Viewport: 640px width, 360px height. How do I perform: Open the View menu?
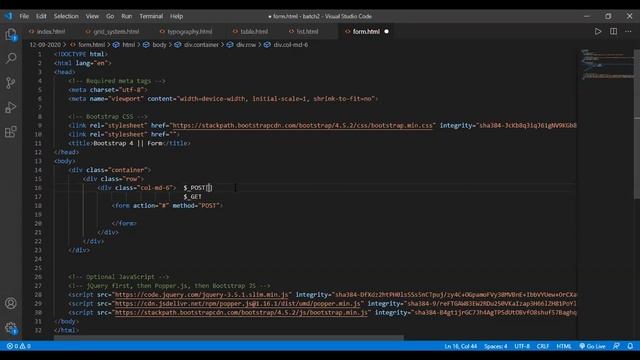tap(92, 16)
